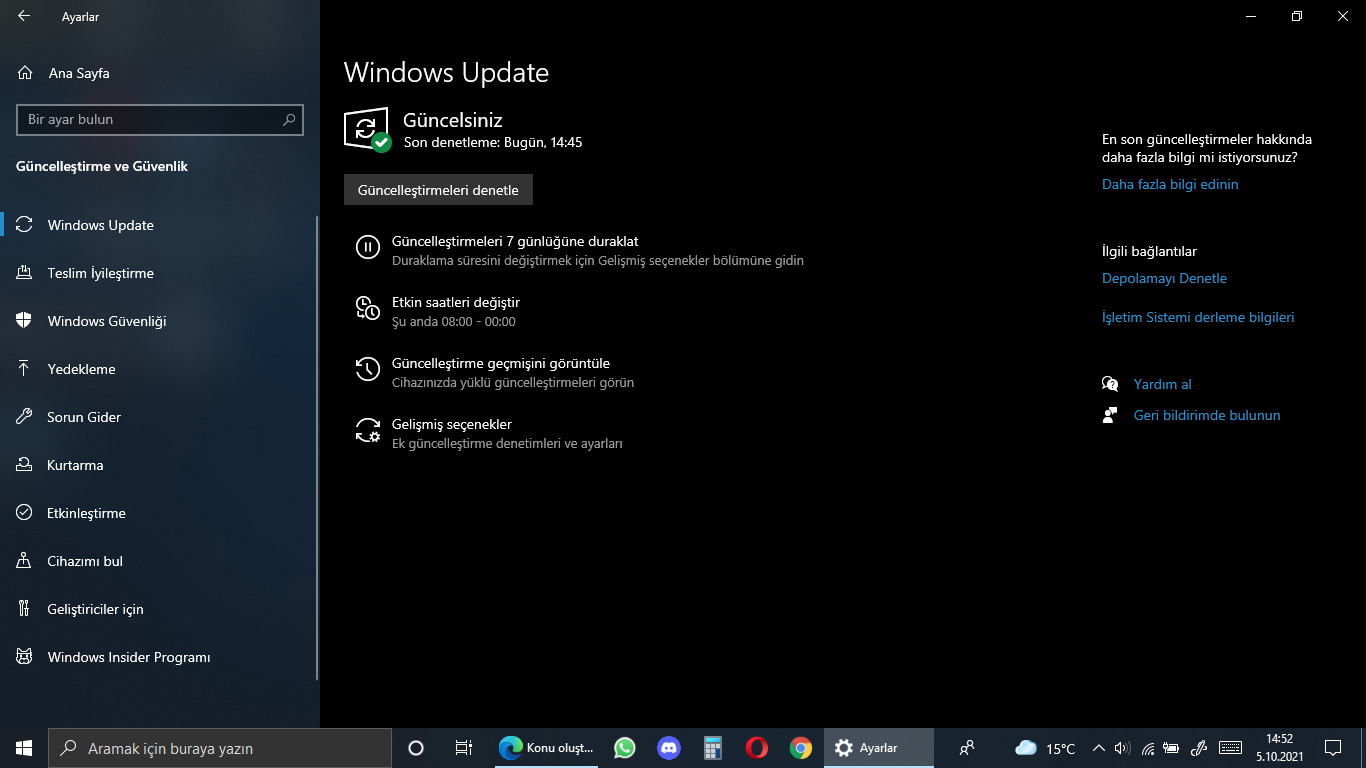This screenshot has width=1366, height=768.
Task: Open Ana Sayfa home page
Action: click(64, 73)
